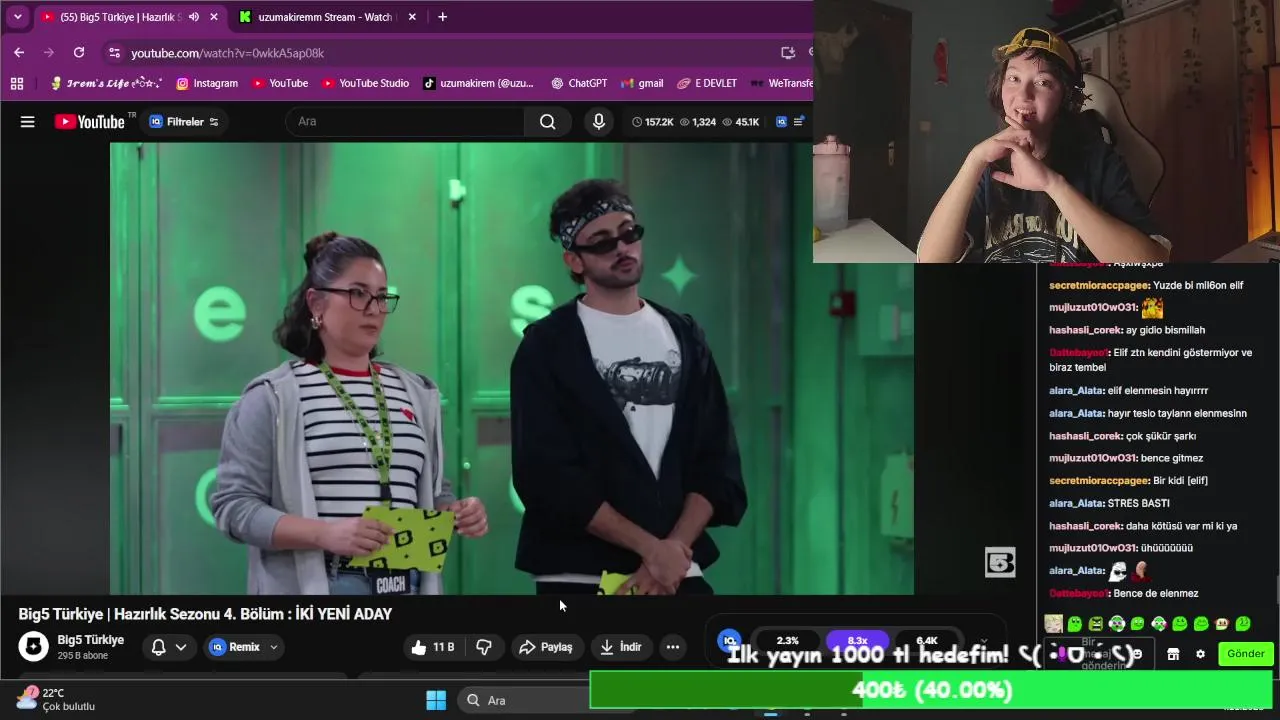Click the 6.4K vidIQ stat pill
The image size is (1280, 720).
point(927,640)
